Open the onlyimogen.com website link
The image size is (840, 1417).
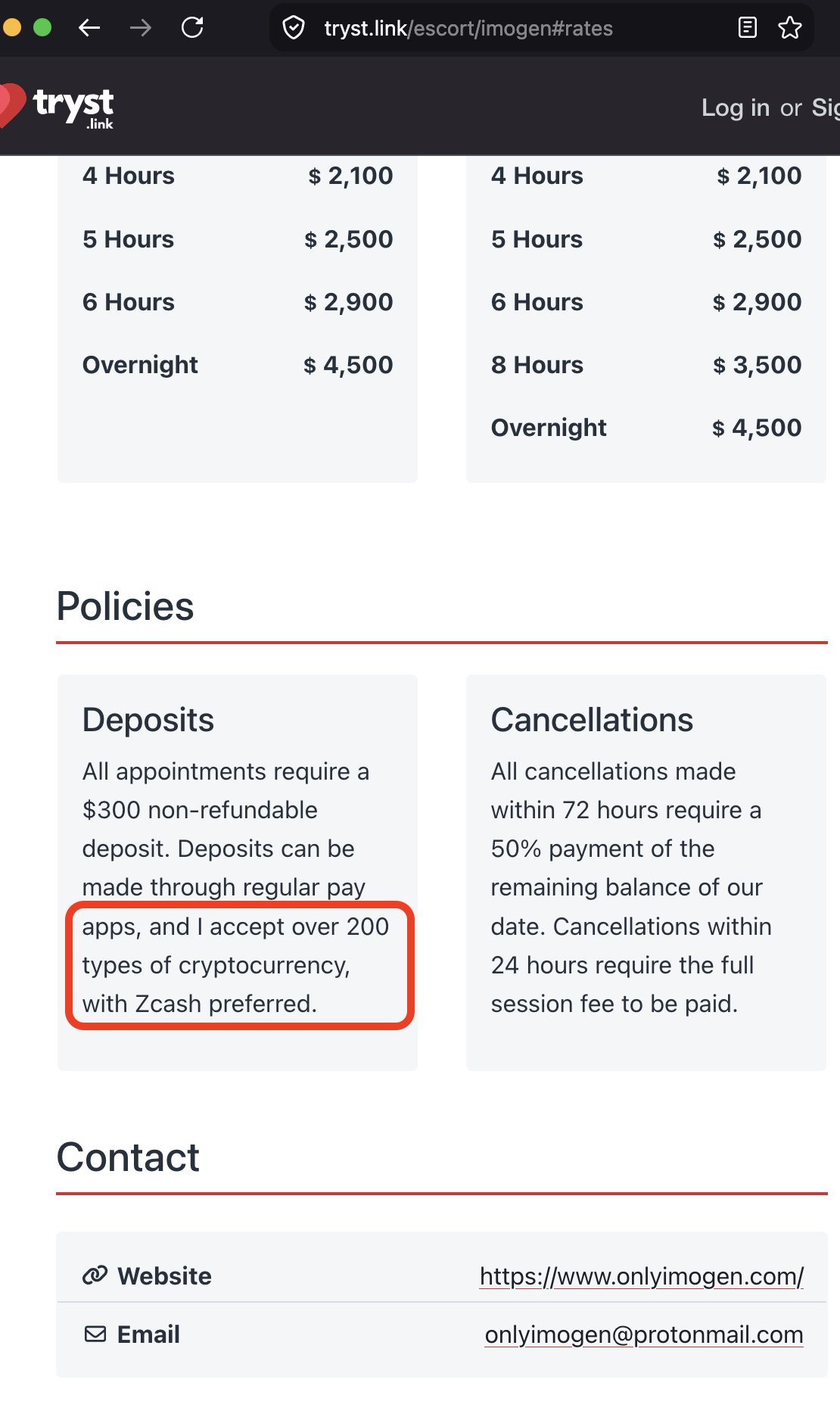642,1276
